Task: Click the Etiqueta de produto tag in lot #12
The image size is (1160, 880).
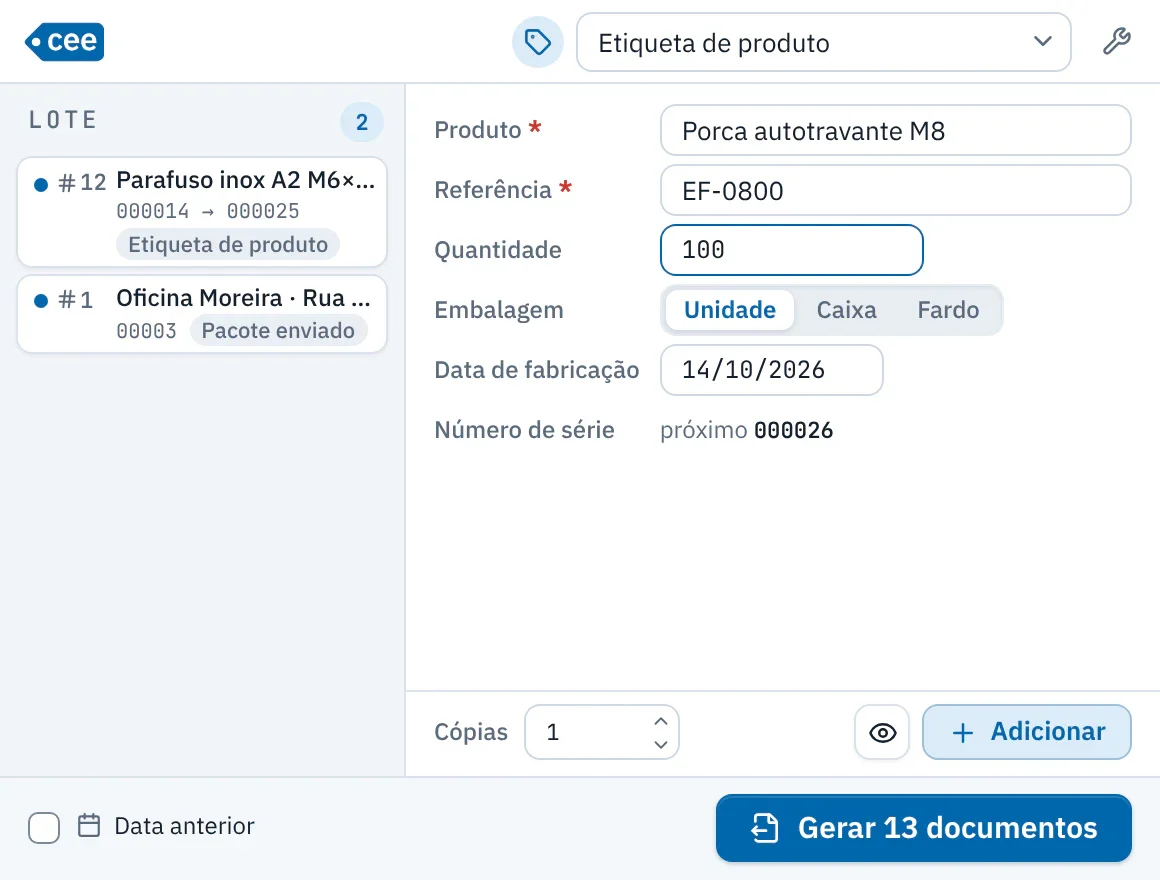Action: pos(228,244)
